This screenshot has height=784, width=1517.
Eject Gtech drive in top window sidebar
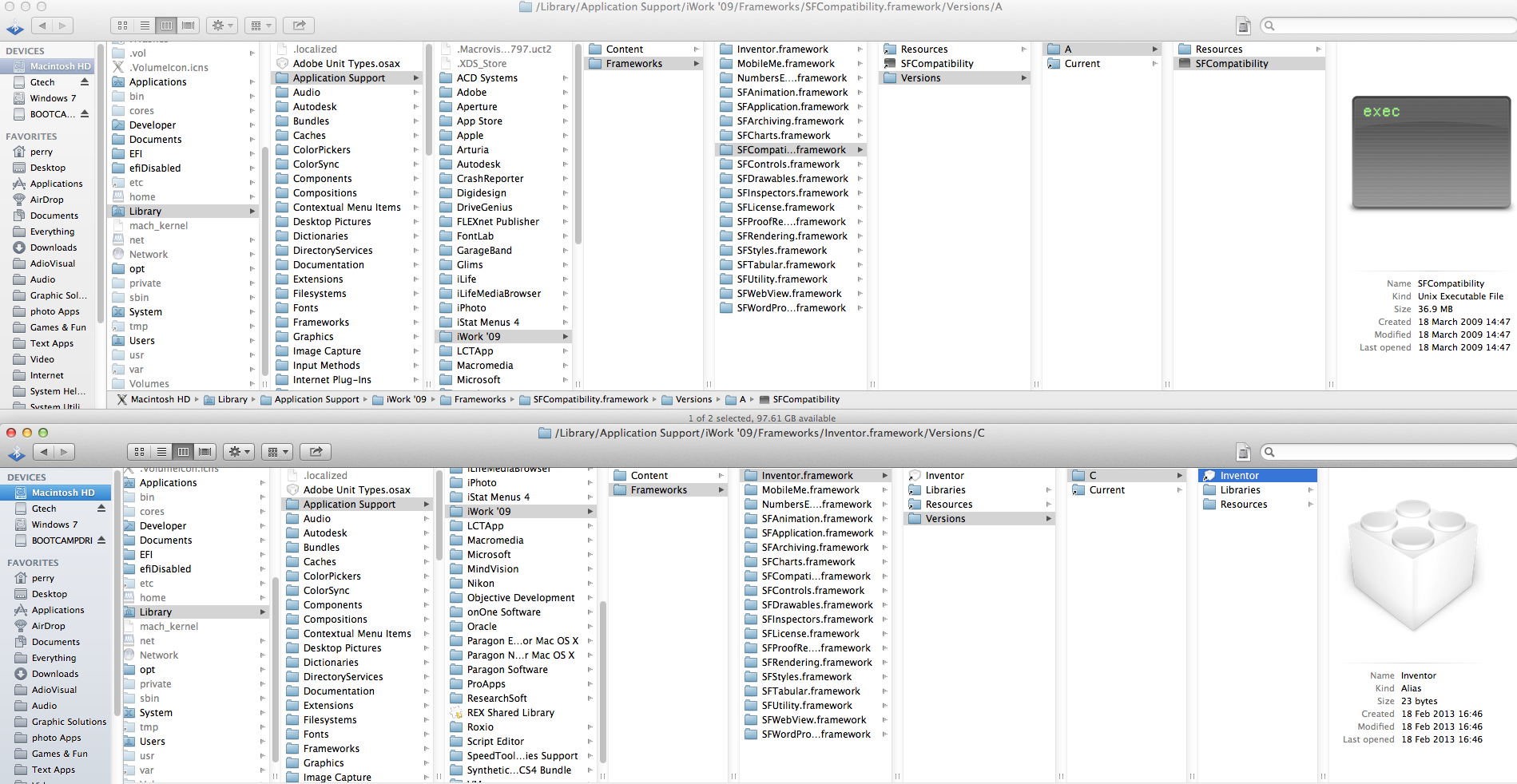[x=85, y=81]
